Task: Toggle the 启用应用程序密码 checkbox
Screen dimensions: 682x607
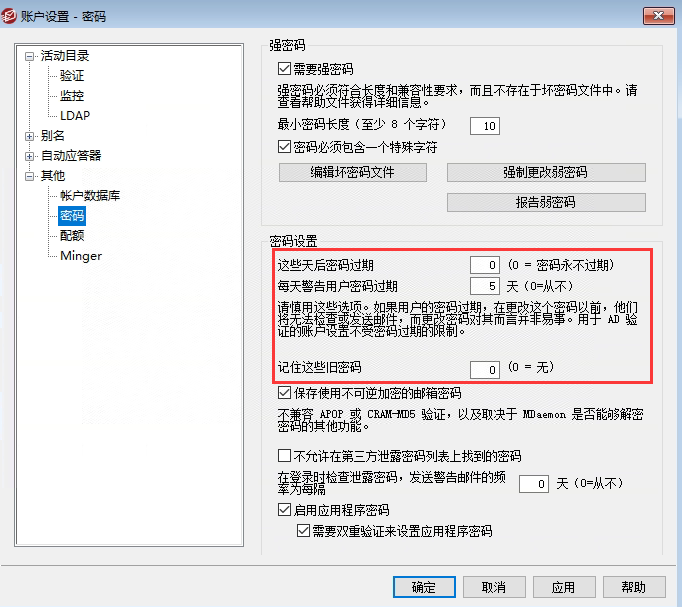Action: coord(284,510)
